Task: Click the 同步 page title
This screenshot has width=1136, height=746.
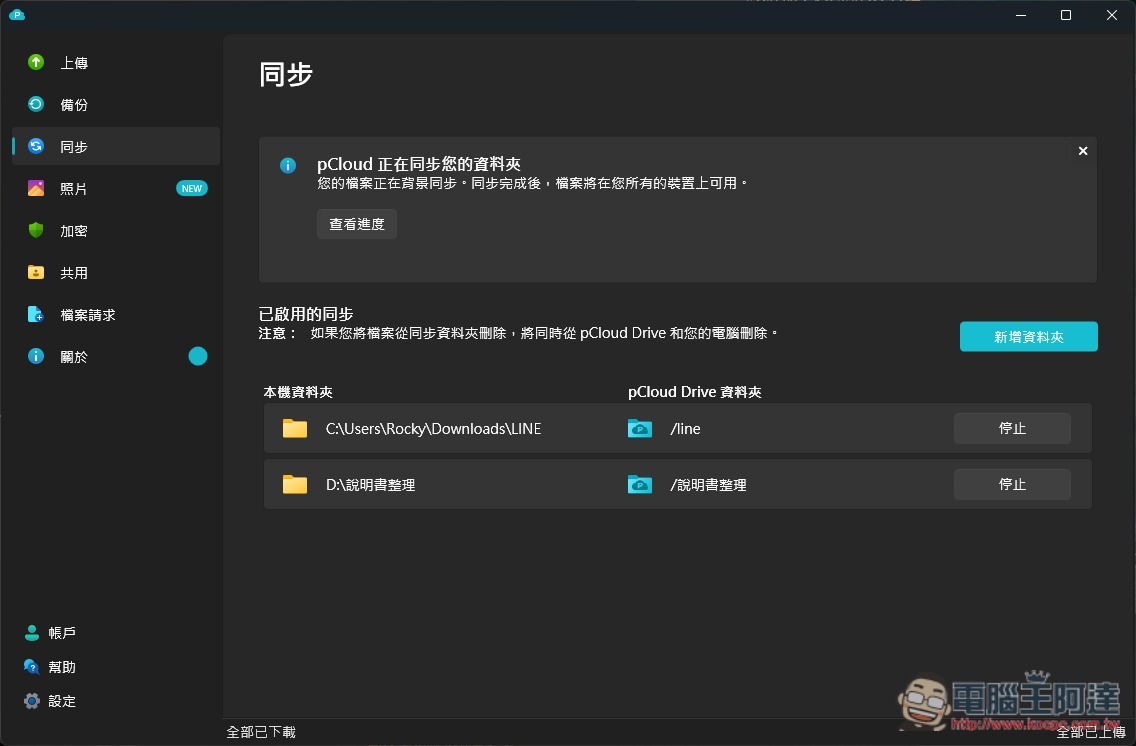Action: 285,75
